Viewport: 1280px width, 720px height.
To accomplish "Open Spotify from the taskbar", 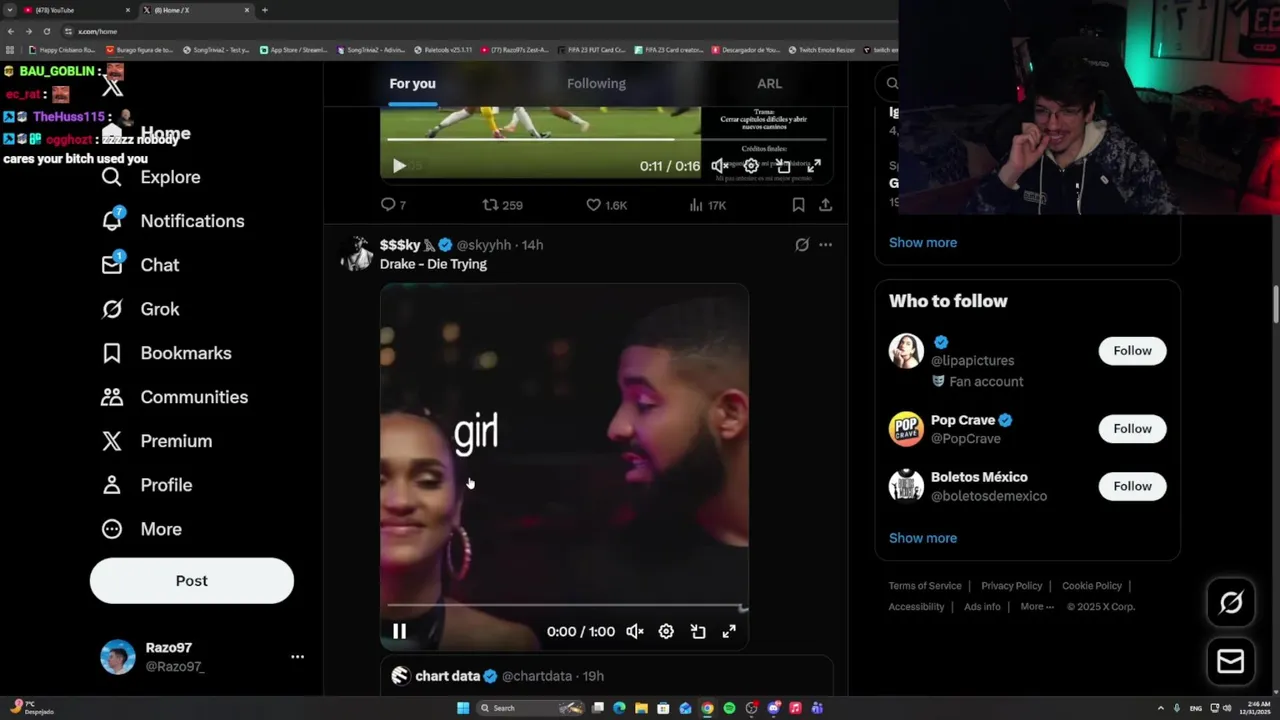I will click(x=729, y=708).
